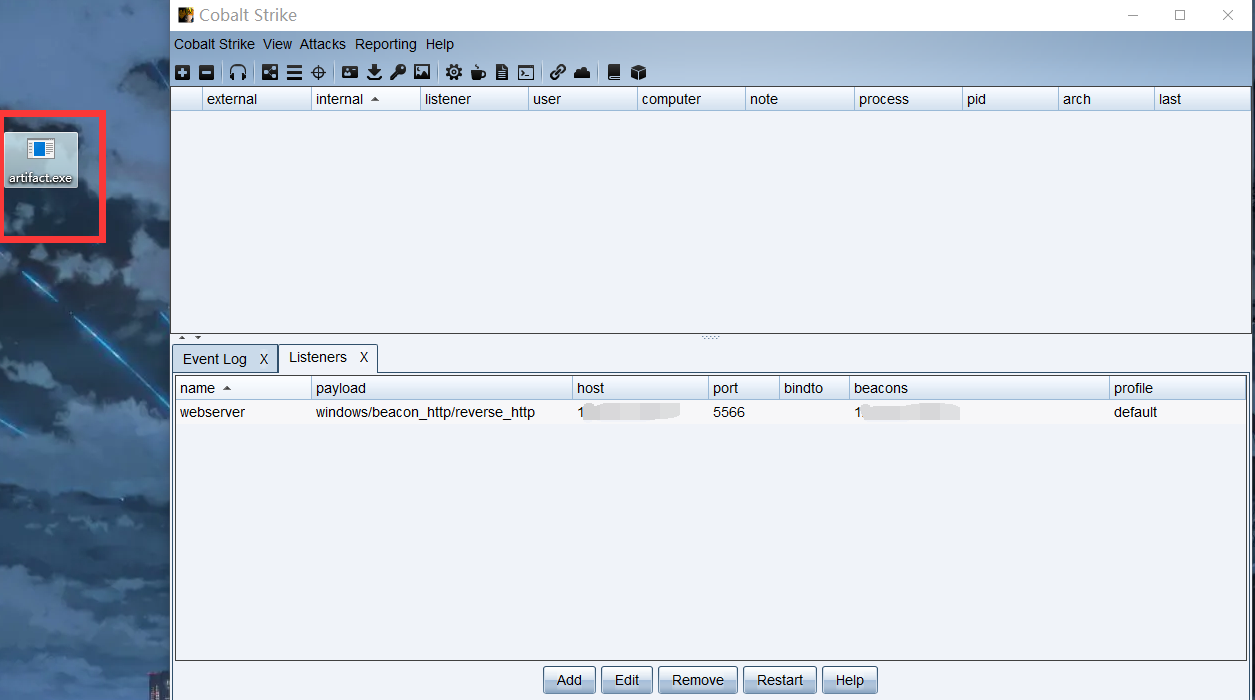Screen dimensions: 1255x700
Task: Open the Attacks menu
Action: (323, 44)
